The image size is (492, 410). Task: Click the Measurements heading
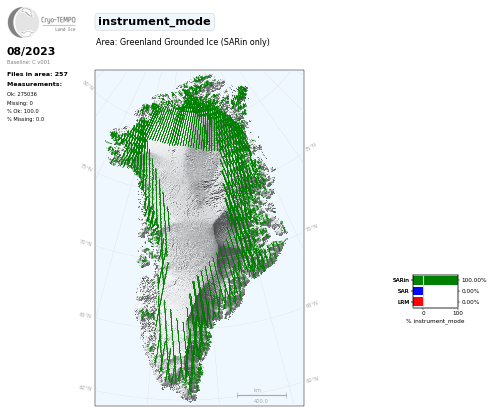(34, 84)
